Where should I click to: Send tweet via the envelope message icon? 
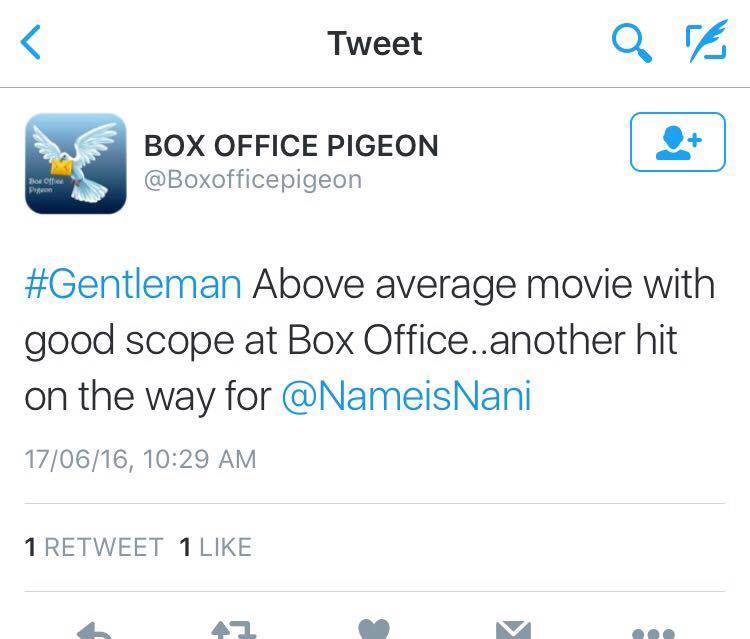click(514, 630)
